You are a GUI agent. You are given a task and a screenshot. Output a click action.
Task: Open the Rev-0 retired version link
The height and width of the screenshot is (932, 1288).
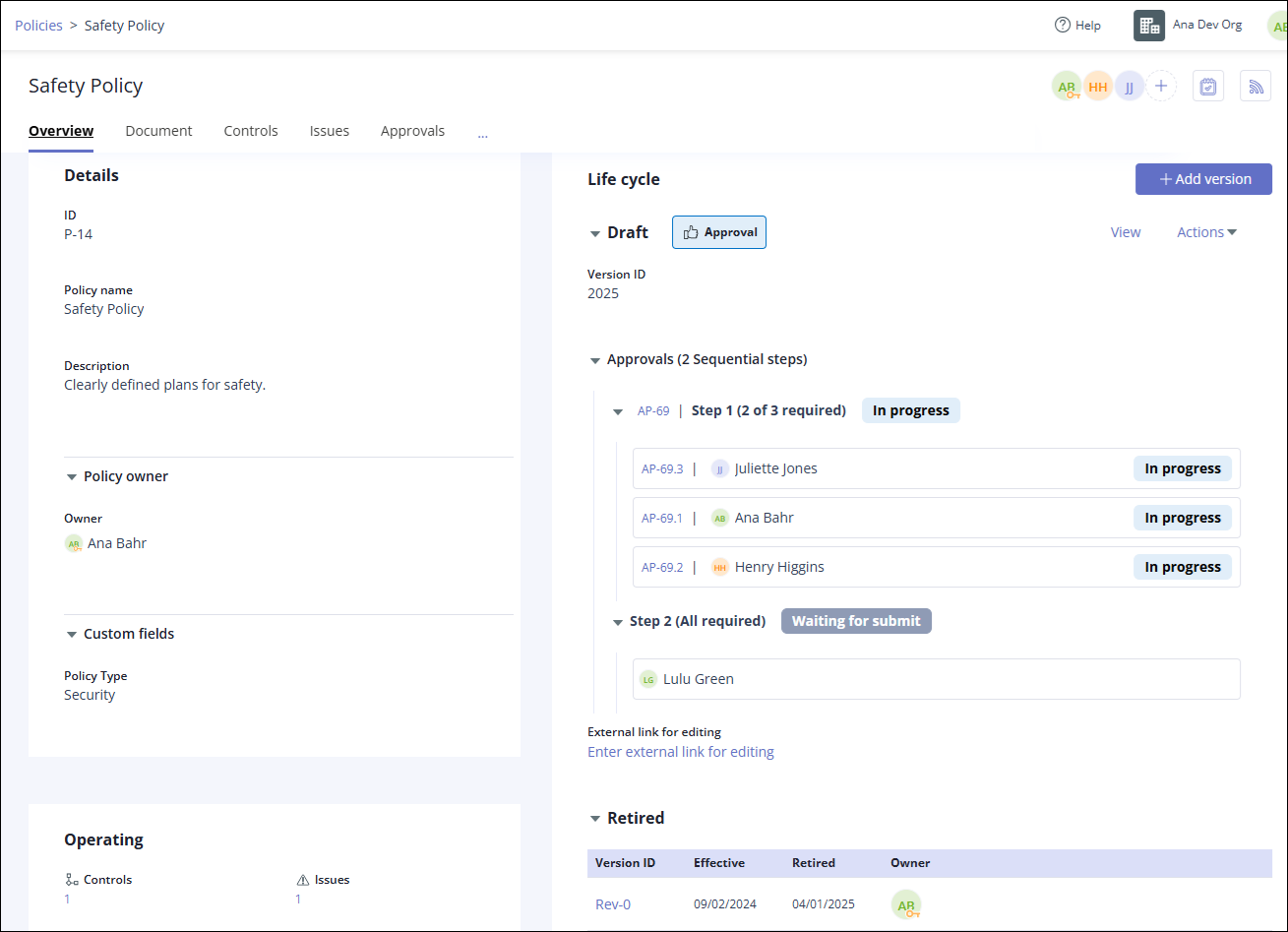pos(612,904)
